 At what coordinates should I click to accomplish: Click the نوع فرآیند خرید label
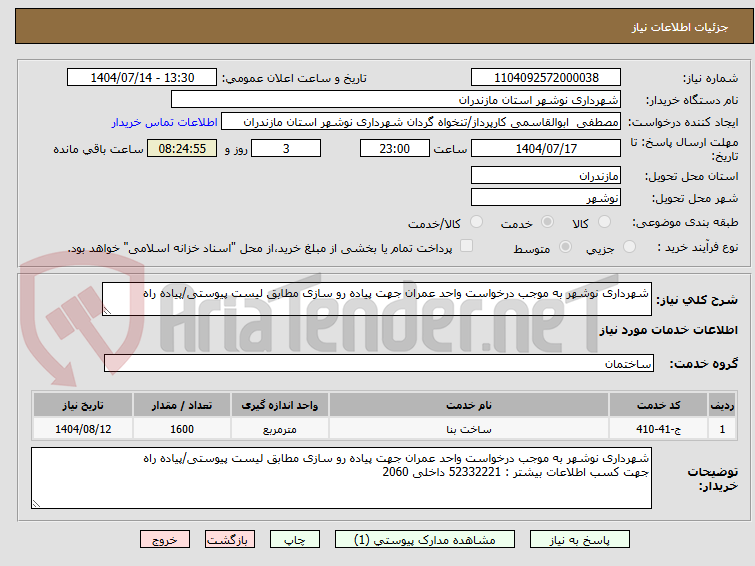tap(697, 247)
